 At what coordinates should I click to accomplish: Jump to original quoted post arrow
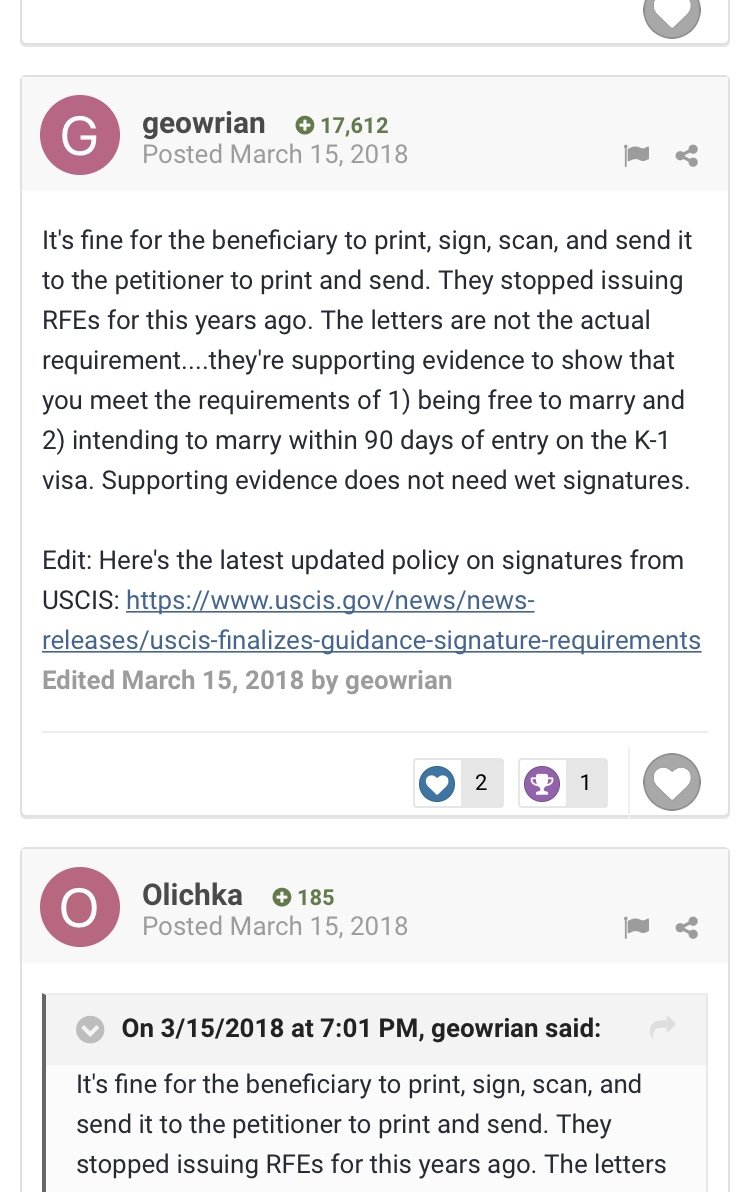[x=663, y=1027]
